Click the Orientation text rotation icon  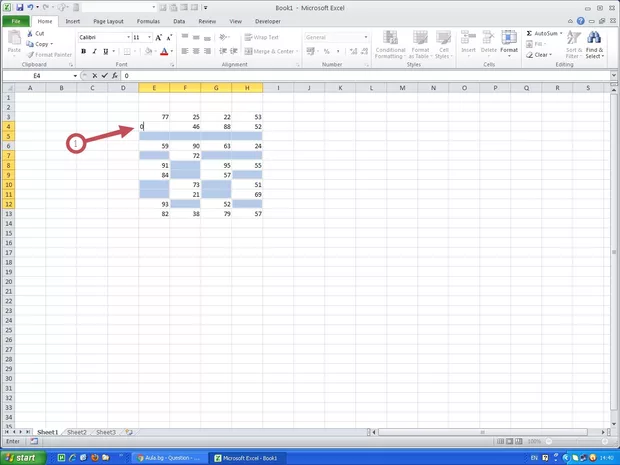(x=223, y=37)
